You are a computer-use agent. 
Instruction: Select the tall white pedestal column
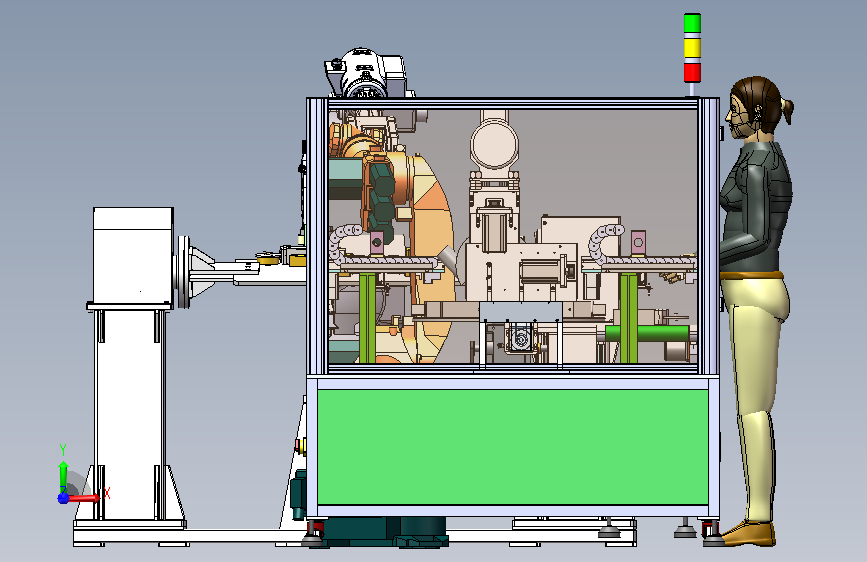[130, 415]
